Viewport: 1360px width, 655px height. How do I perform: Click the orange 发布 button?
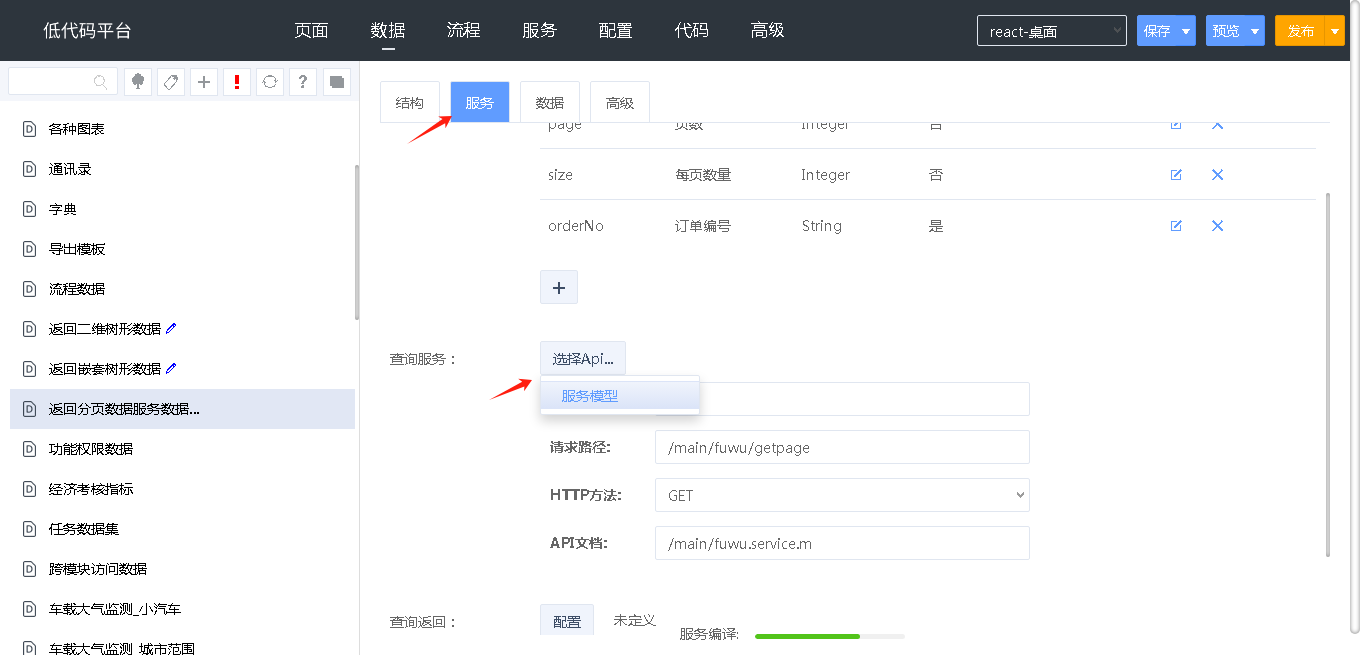pos(1300,31)
